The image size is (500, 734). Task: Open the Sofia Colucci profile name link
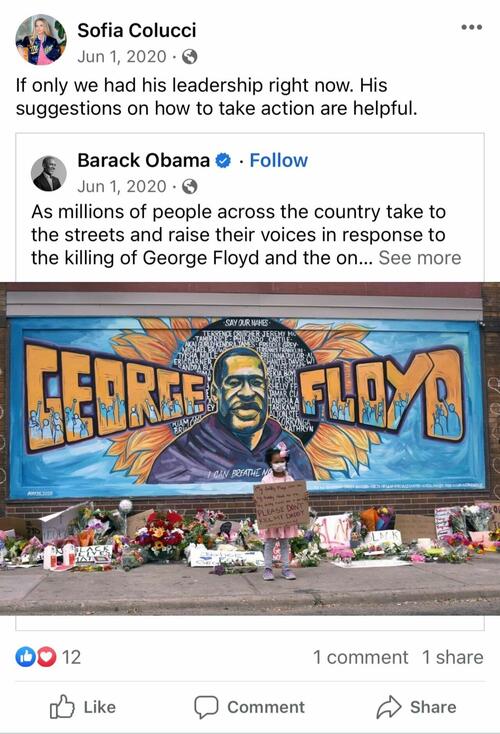tap(137, 30)
